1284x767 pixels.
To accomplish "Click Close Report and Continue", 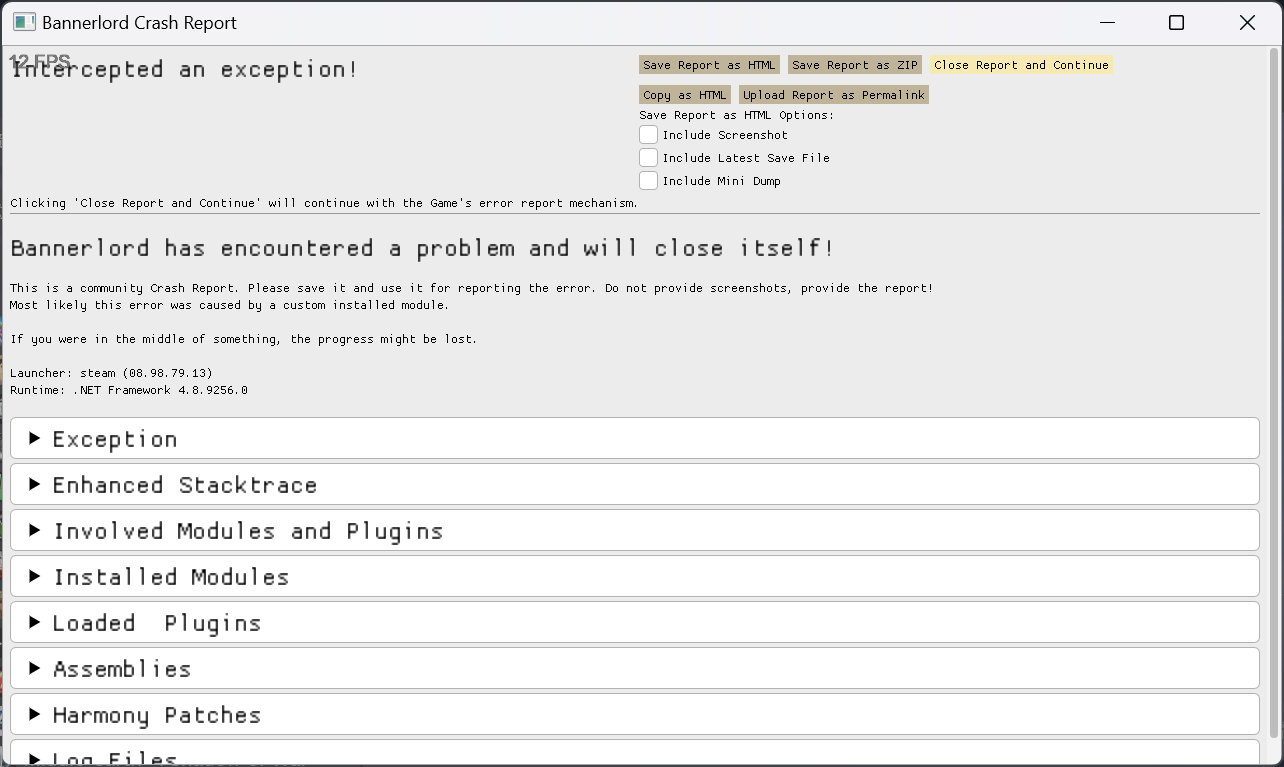I will [1021, 65].
